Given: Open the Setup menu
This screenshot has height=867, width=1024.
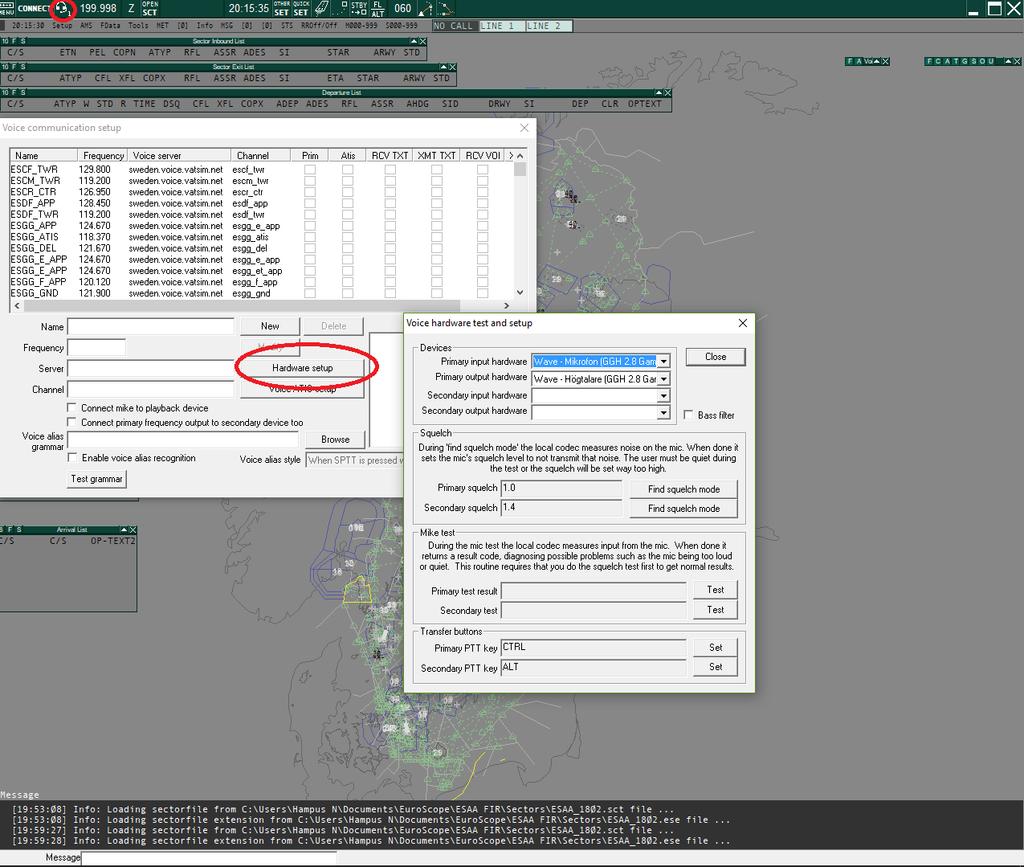Looking at the screenshot, I should [x=62, y=25].
